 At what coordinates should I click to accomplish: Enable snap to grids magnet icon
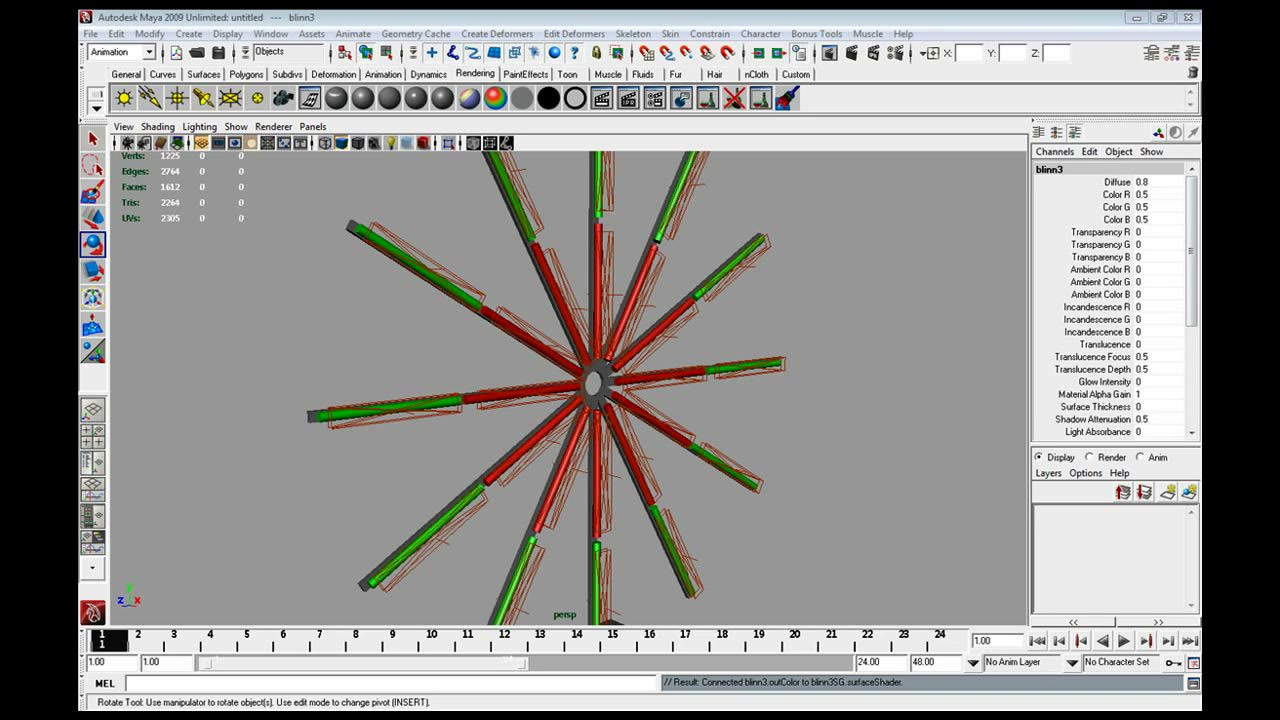647,53
